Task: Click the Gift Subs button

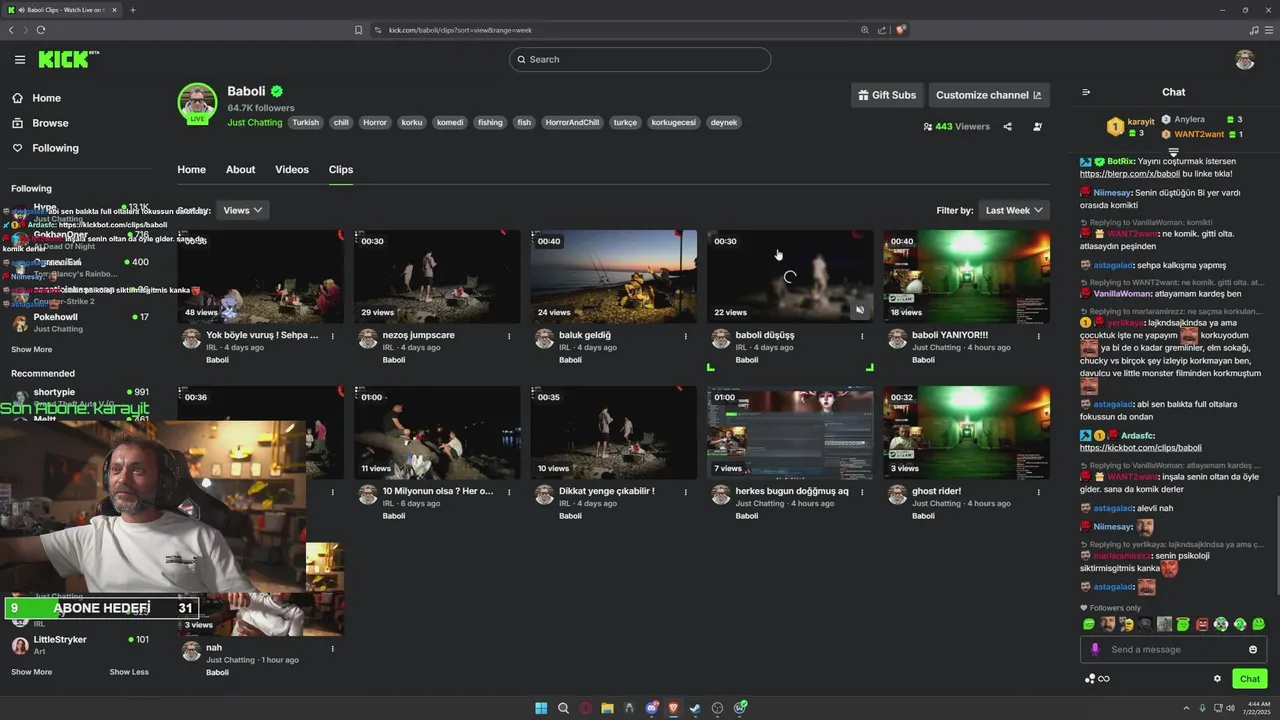Action: (887, 95)
